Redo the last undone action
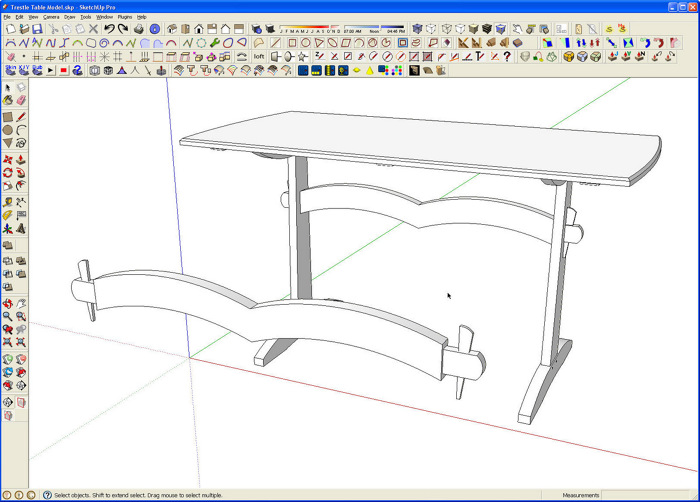This screenshot has width=700, height=502. pos(123,29)
